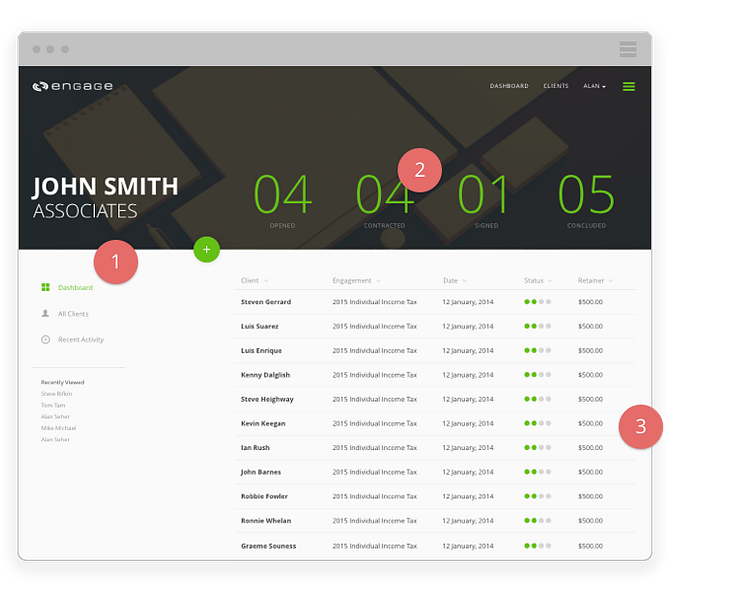Click the green plus add button
Image resolution: width=741 pixels, height=600 pixels.
click(x=207, y=249)
